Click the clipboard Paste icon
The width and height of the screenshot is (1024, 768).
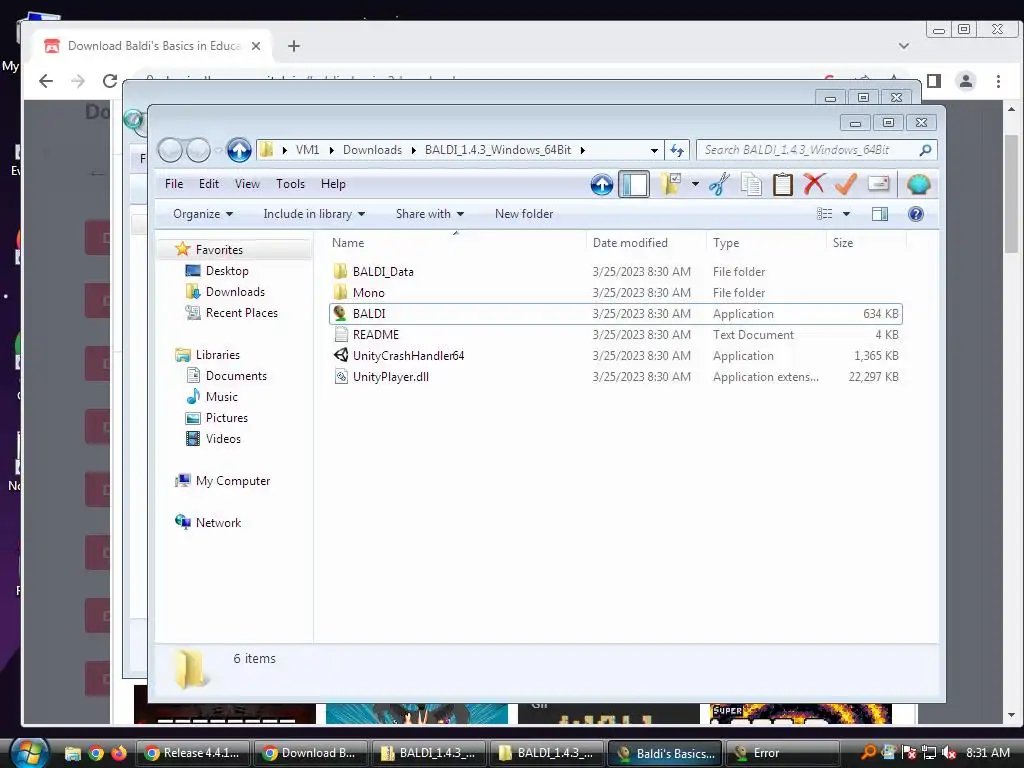[x=782, y=185]
